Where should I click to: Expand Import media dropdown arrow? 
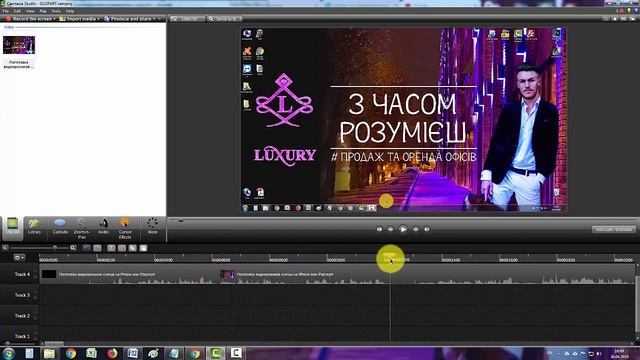(x=98, y=19)
